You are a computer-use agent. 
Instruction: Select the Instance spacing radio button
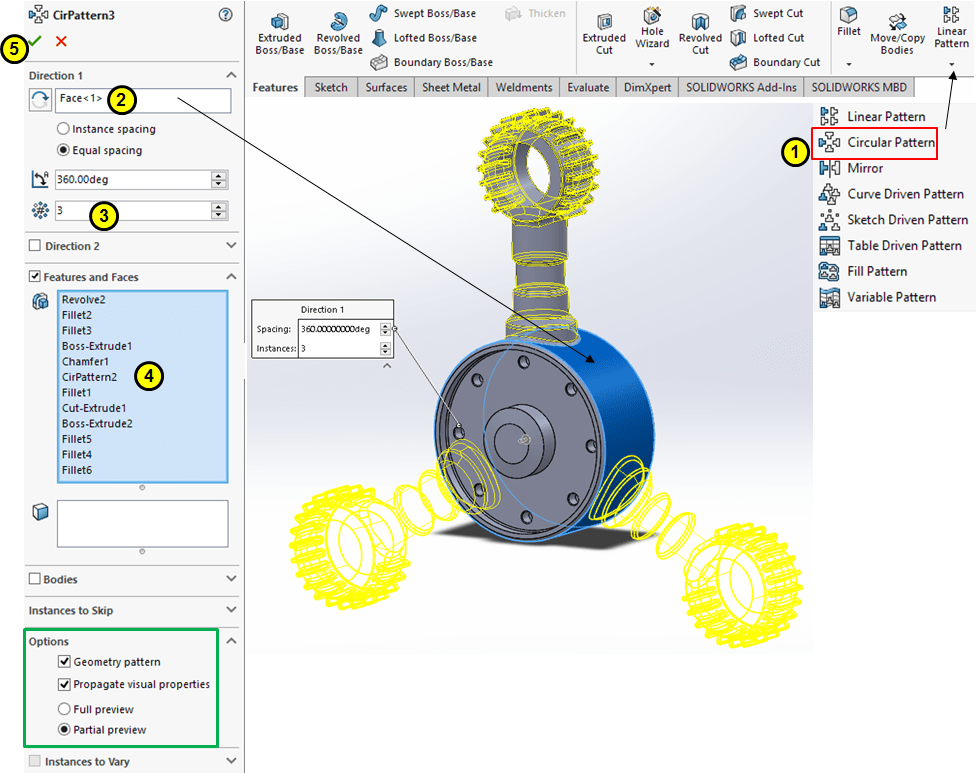64,129
